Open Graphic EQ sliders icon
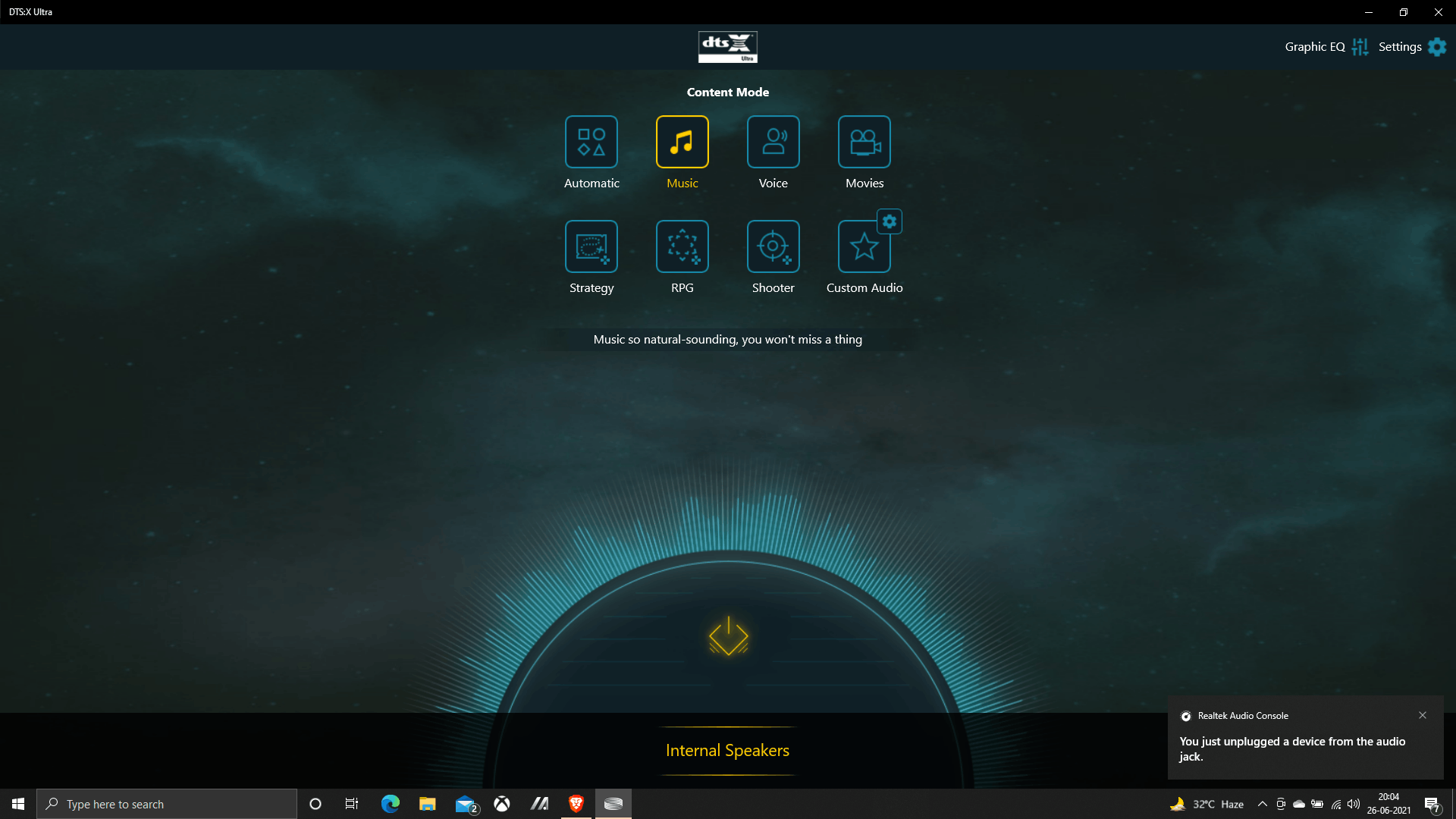1456x819 pixels. tap(1360, 47)
